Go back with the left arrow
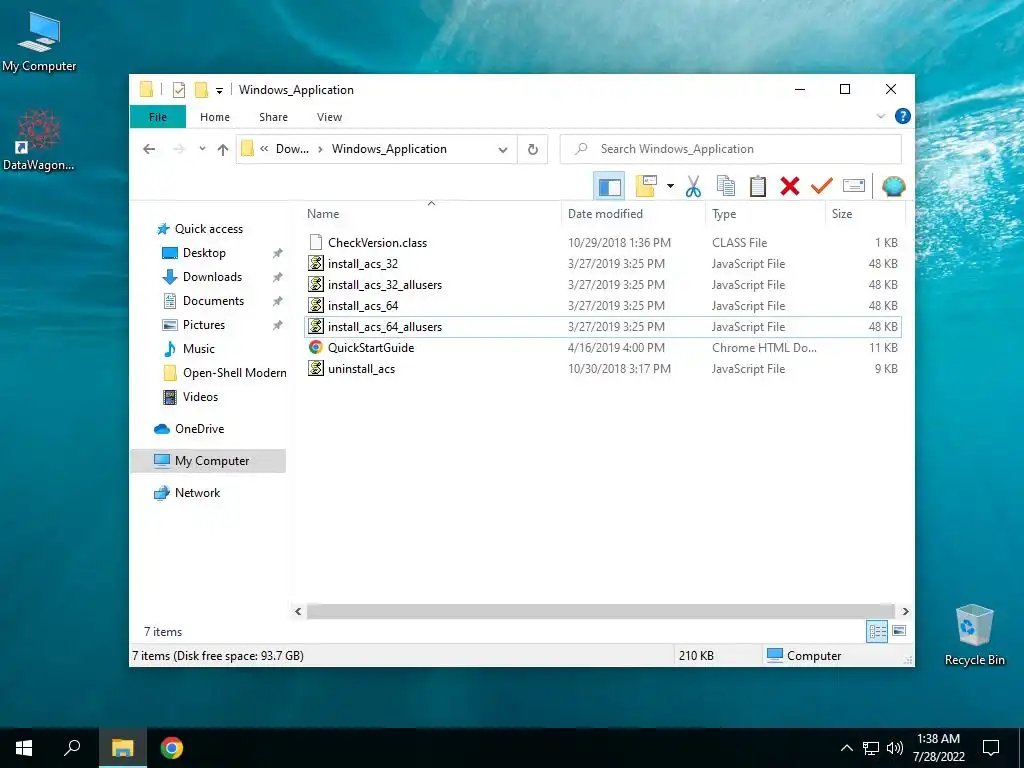Screen dimensions: 1024x768 coord(149,150)
